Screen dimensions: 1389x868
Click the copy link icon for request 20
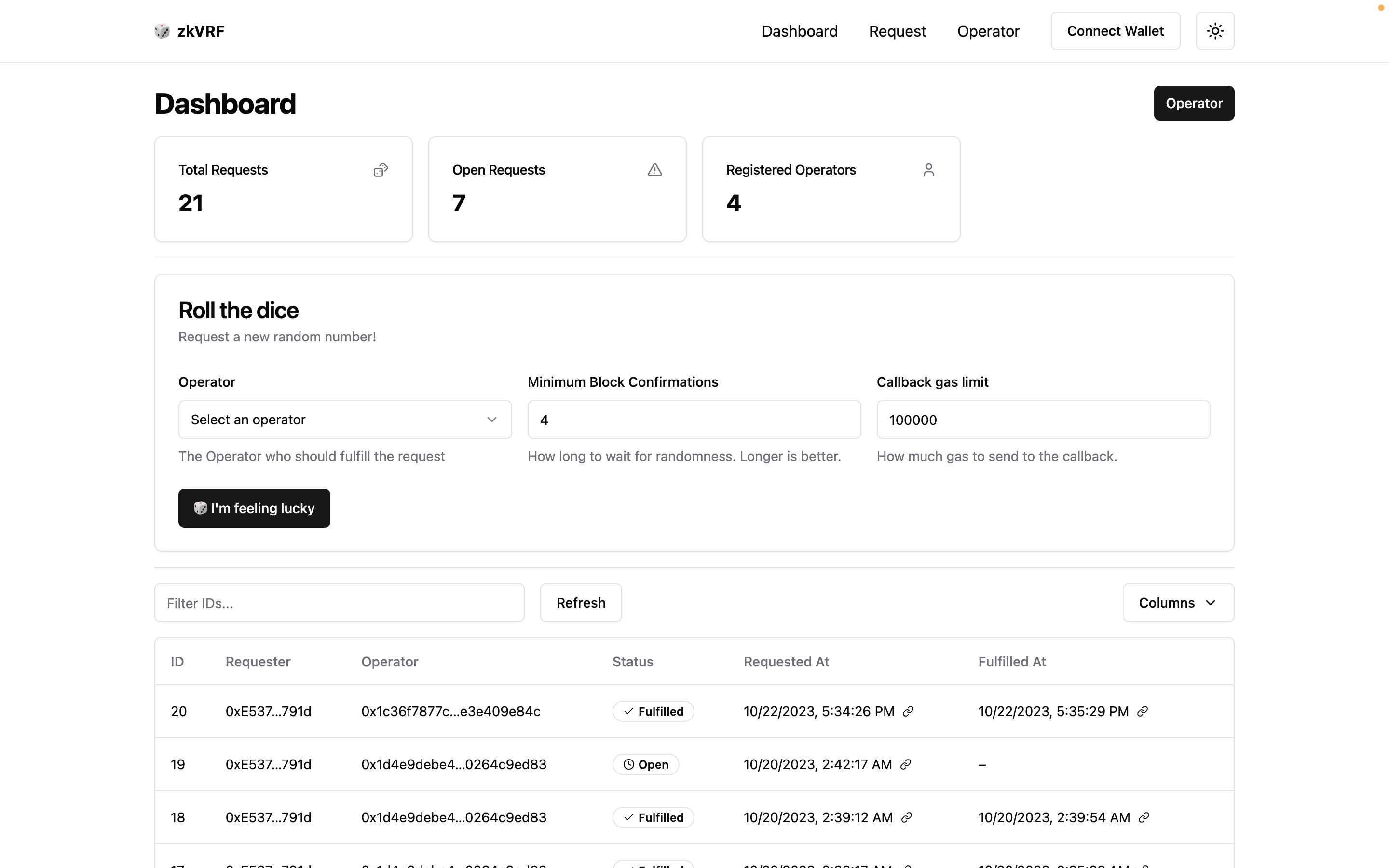[x=909, y=711]
